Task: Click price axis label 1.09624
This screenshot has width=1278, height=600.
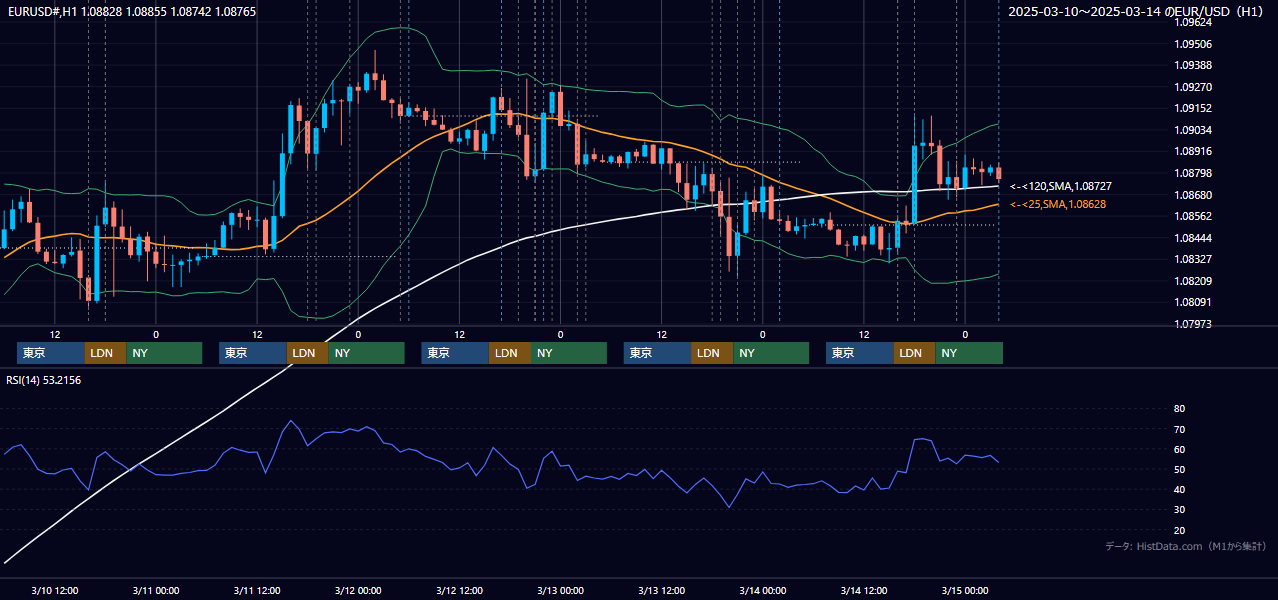Action: [1192, 22]
